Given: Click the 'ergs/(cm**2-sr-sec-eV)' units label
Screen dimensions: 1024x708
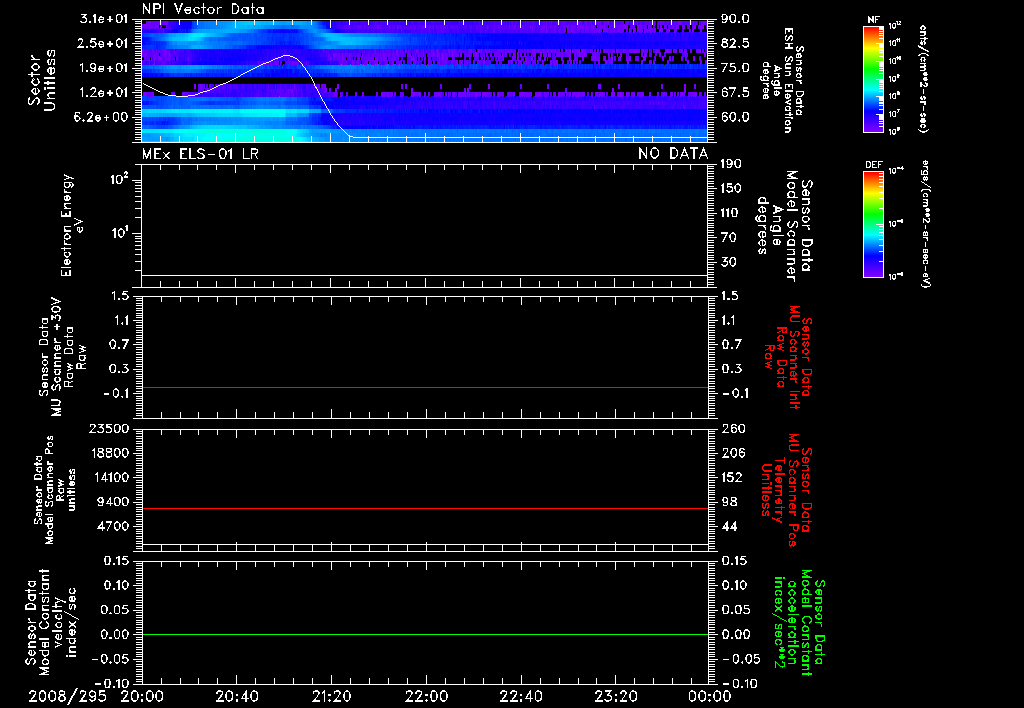Looking at the screenshot, I should point(924,224).
